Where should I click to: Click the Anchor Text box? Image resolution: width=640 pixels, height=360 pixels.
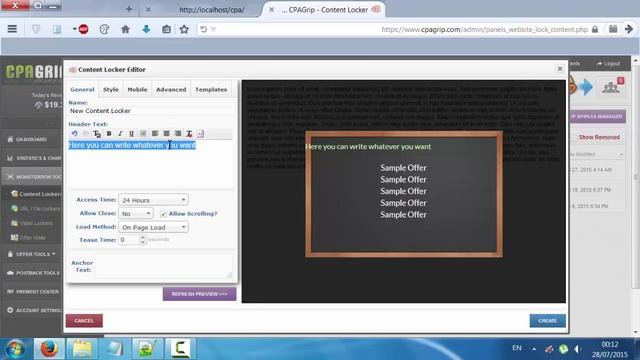click(x=164, y=266)
